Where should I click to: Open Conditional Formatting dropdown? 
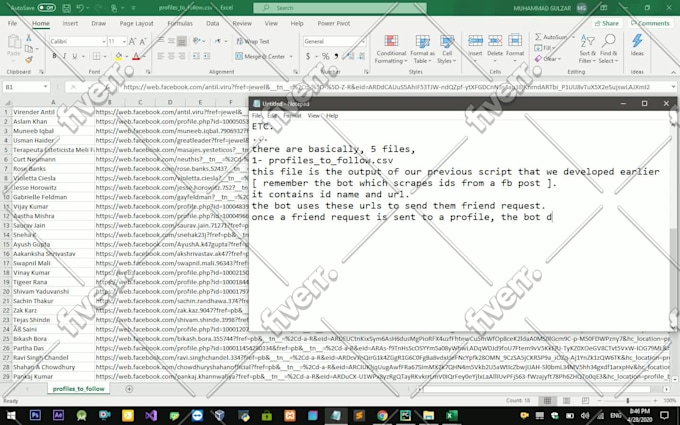pos(391,49)
